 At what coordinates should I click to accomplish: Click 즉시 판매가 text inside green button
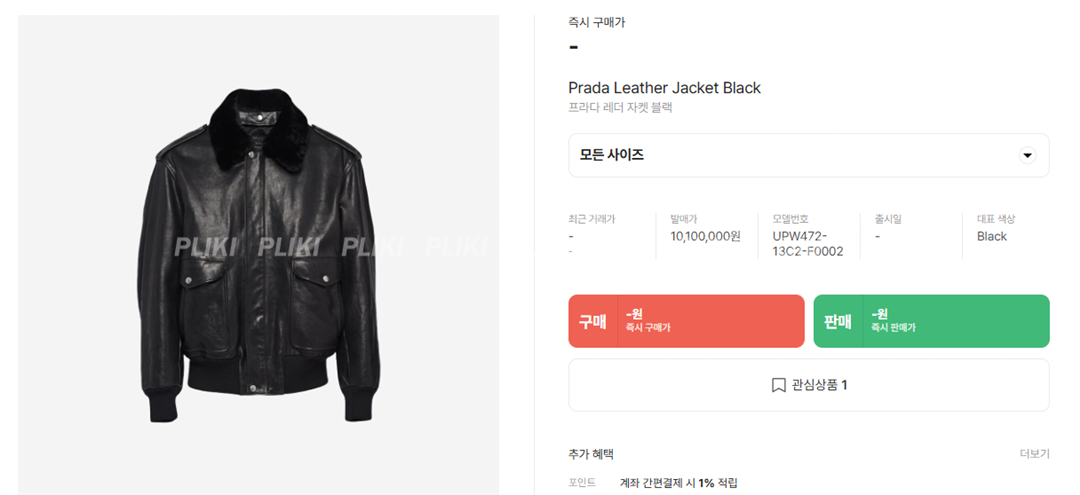(893, 328)
